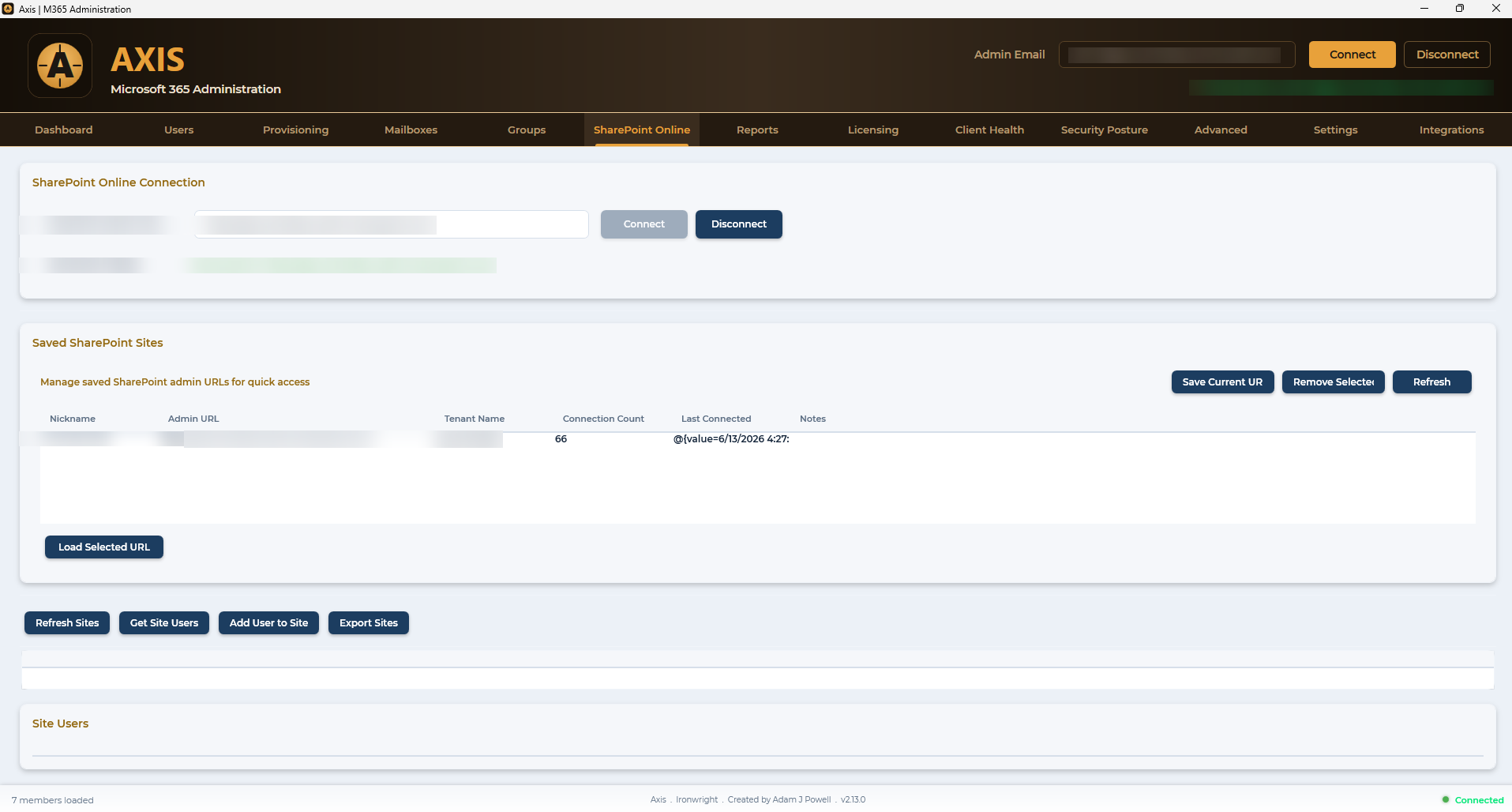1512x812 pixels.
Task: Switch to the Licensing tab
Action: (873, 130)
